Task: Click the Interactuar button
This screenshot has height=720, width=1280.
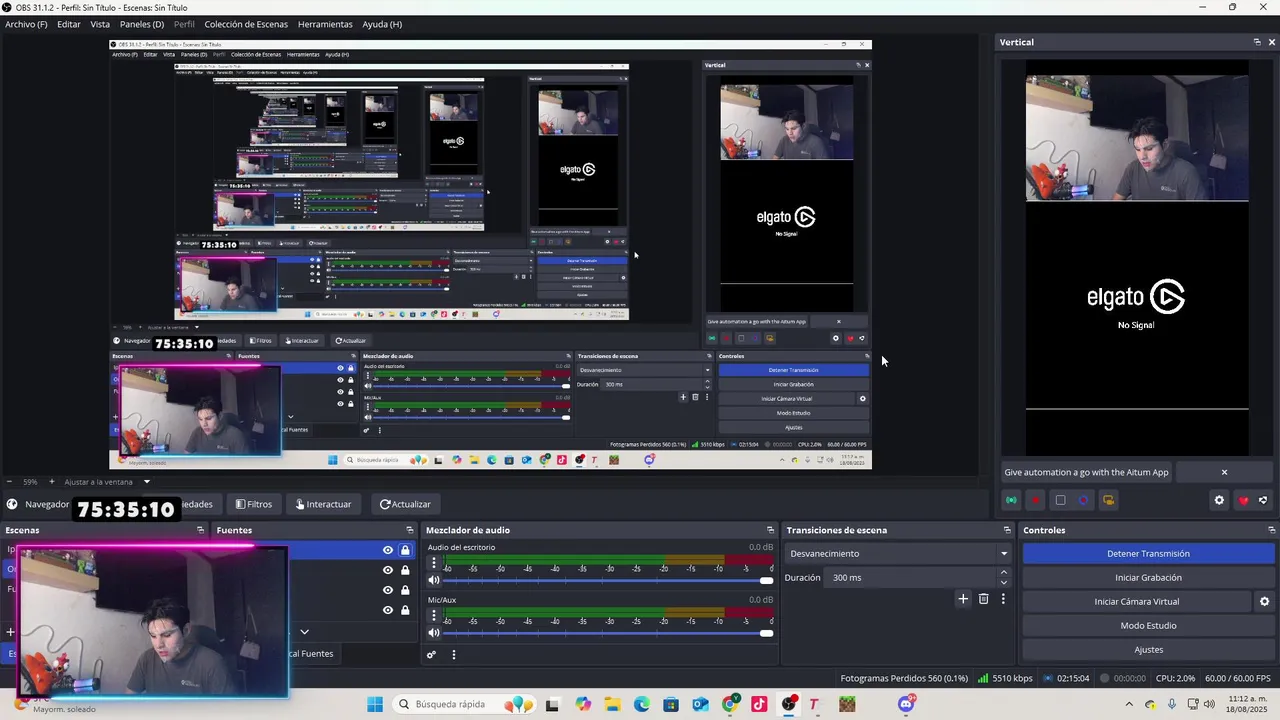Action: (323, 505)
